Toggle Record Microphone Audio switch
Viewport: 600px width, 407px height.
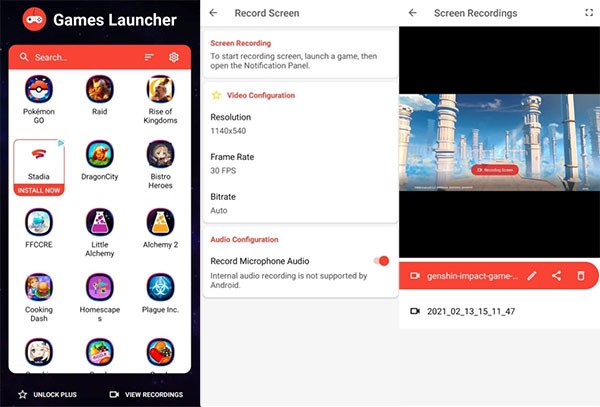point(381,261)
